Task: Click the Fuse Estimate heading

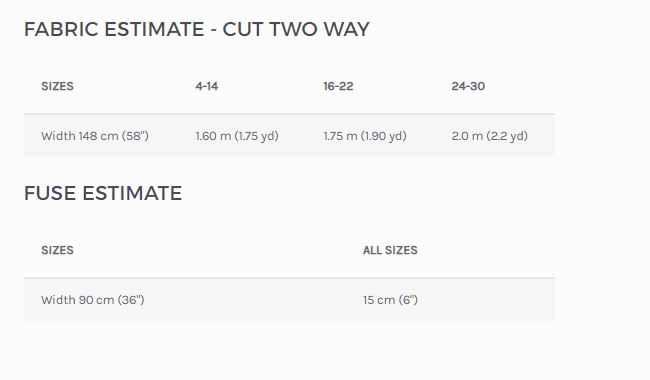Action: tap(103, 194)
